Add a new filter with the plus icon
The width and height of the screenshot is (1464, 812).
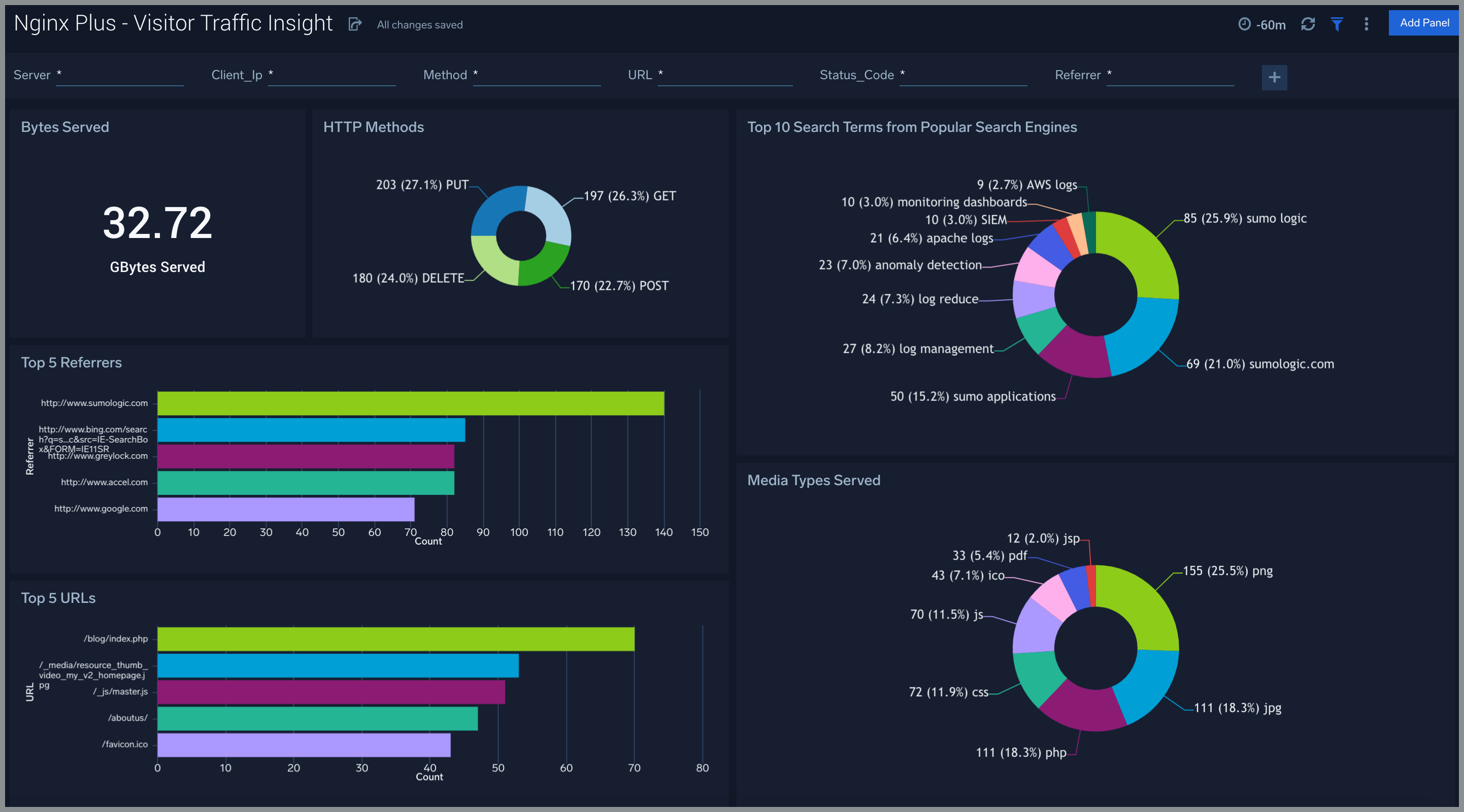tap(1274, 77)
